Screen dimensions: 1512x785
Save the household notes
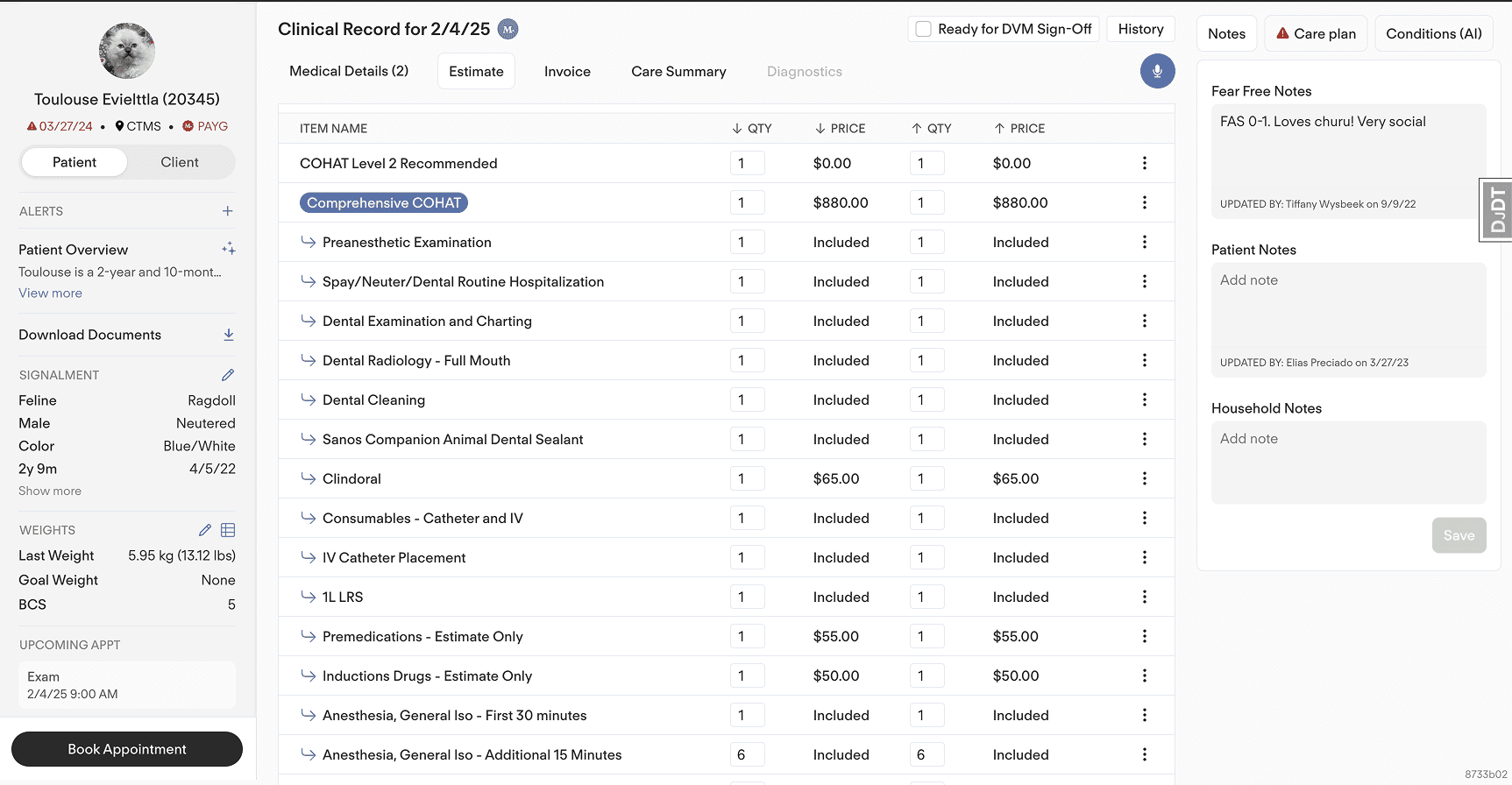tap(1459, 535)
